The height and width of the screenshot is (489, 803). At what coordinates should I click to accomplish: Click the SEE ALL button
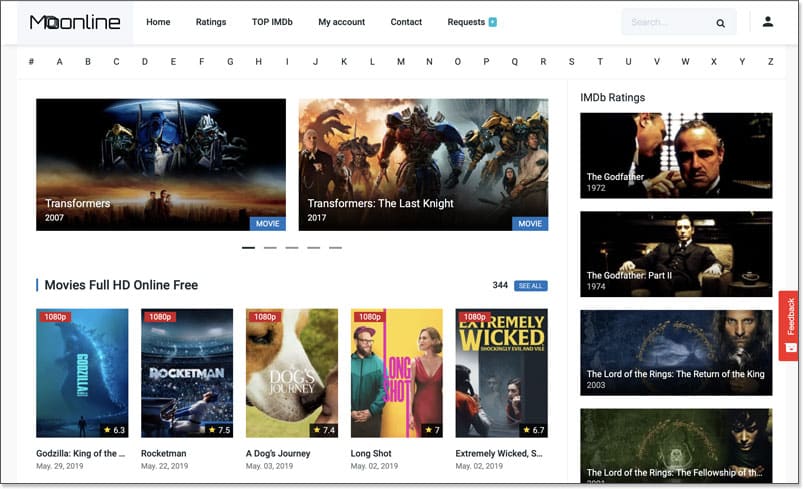click(x=531, y=286)
